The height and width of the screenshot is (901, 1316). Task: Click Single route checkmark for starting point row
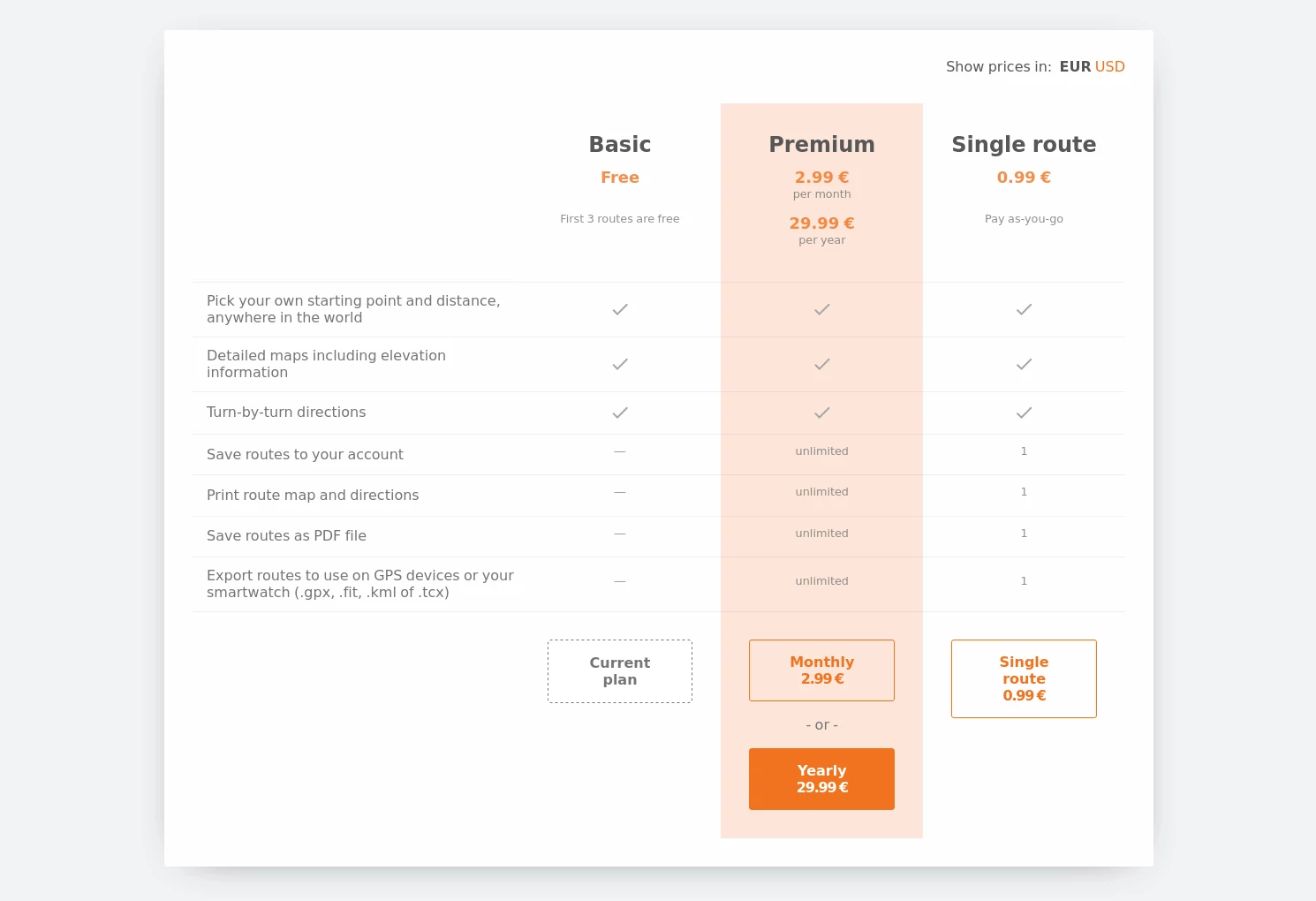(x=1024, y=309)
